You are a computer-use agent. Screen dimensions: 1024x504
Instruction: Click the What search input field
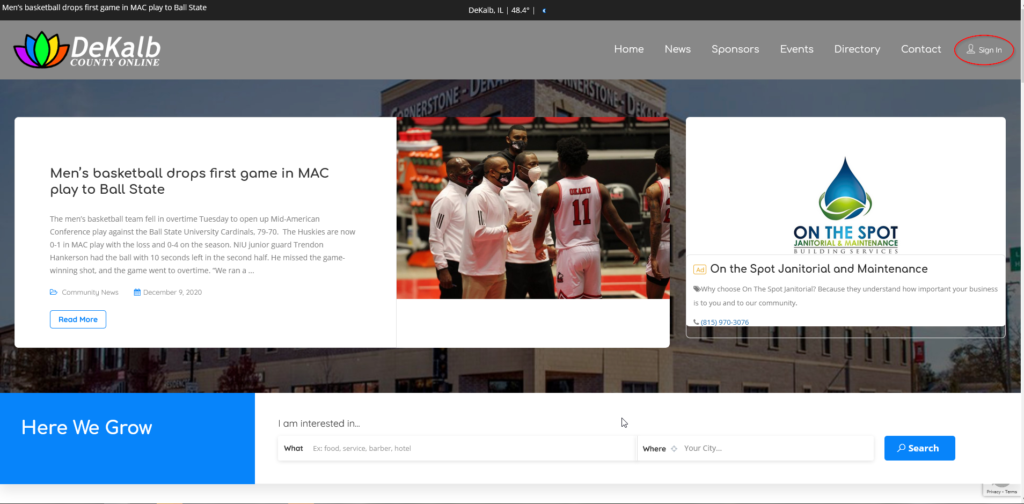[470, 449]
